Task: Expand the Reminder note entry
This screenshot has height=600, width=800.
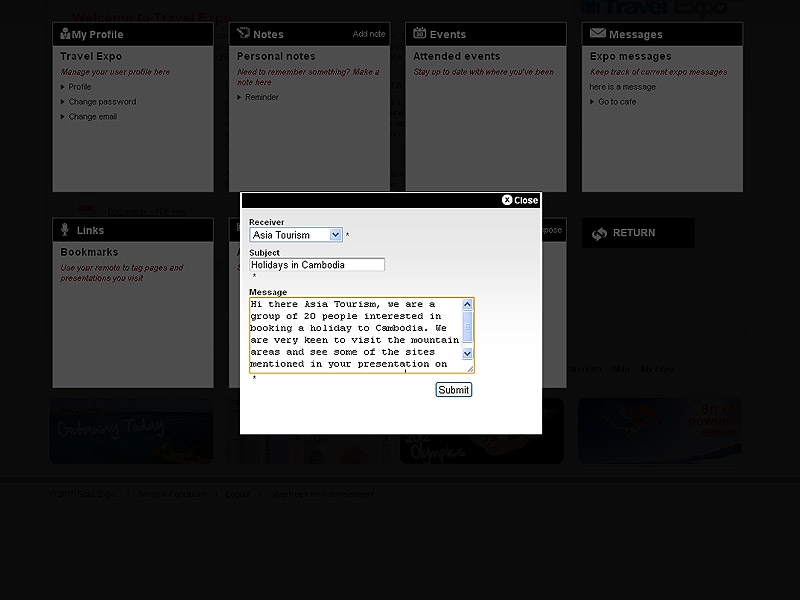Action: click(x=261, y=97)
